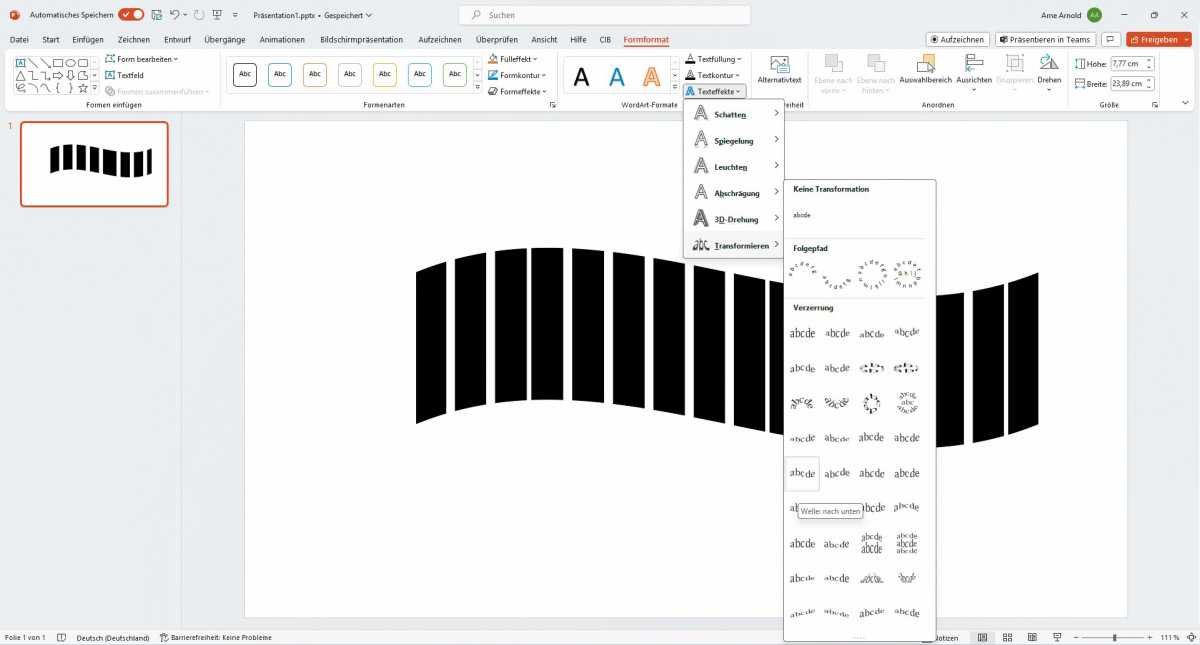The width and height of the screenshot is (1200, 645).
Task: Open the Auswahlbereich pane
Action: coord(925,70)
